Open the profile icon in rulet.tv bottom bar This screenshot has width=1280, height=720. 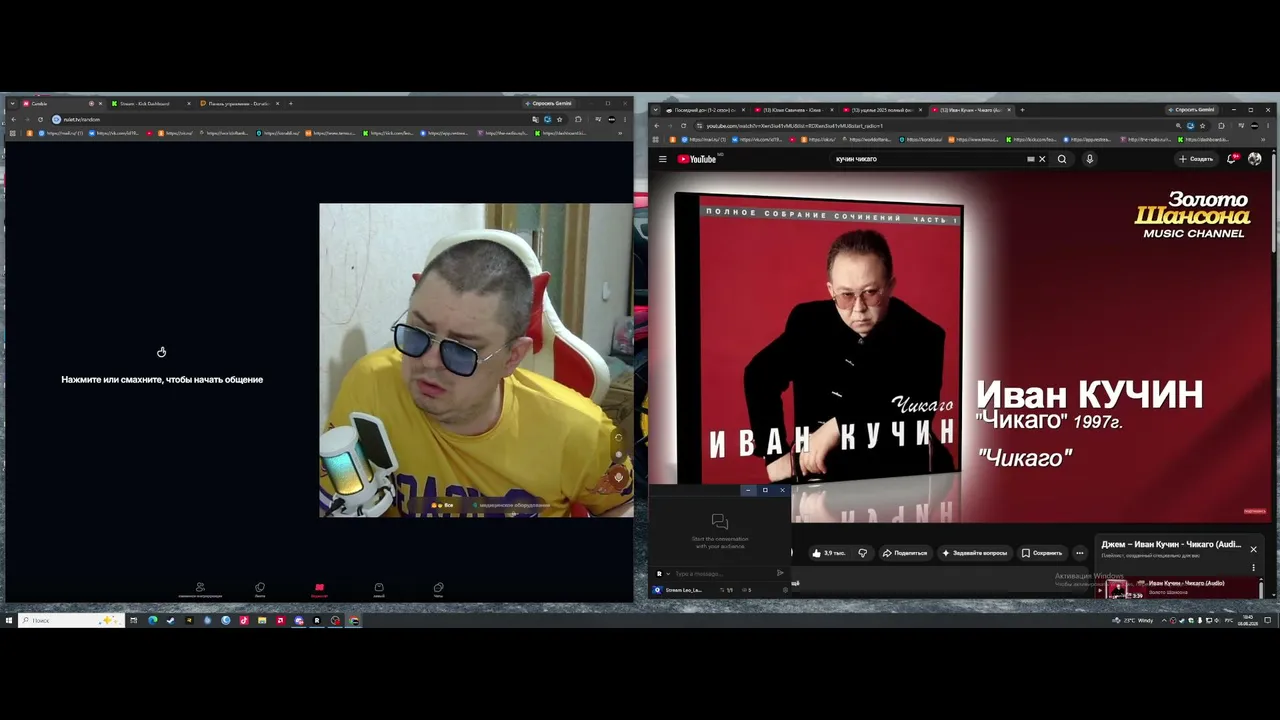pos(200,590)
